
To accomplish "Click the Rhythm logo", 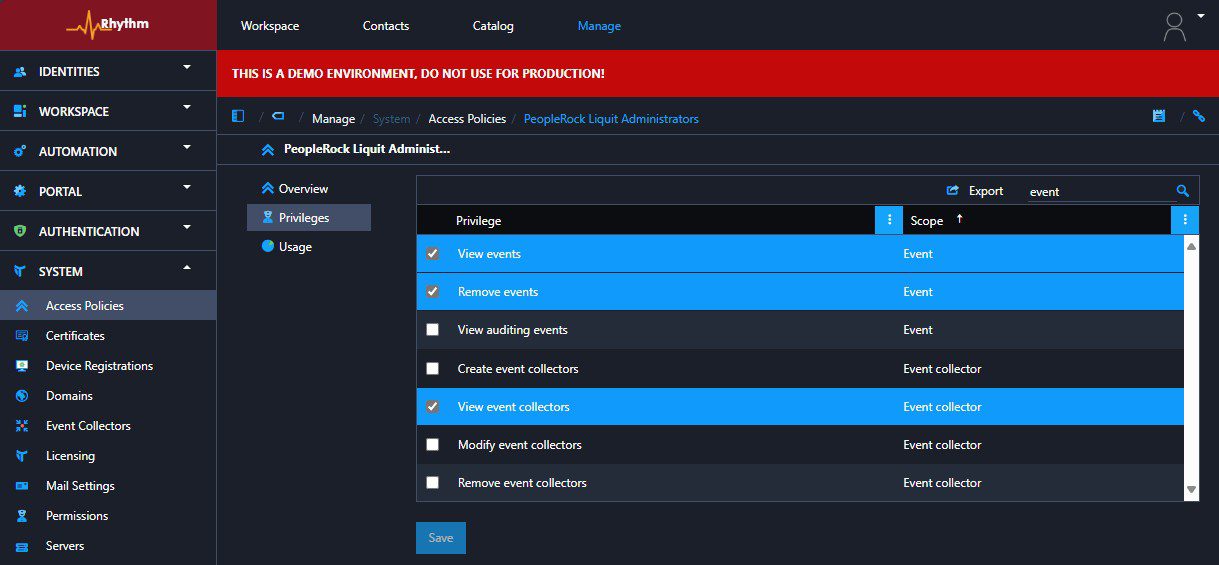I will click(x=108, y=24).
